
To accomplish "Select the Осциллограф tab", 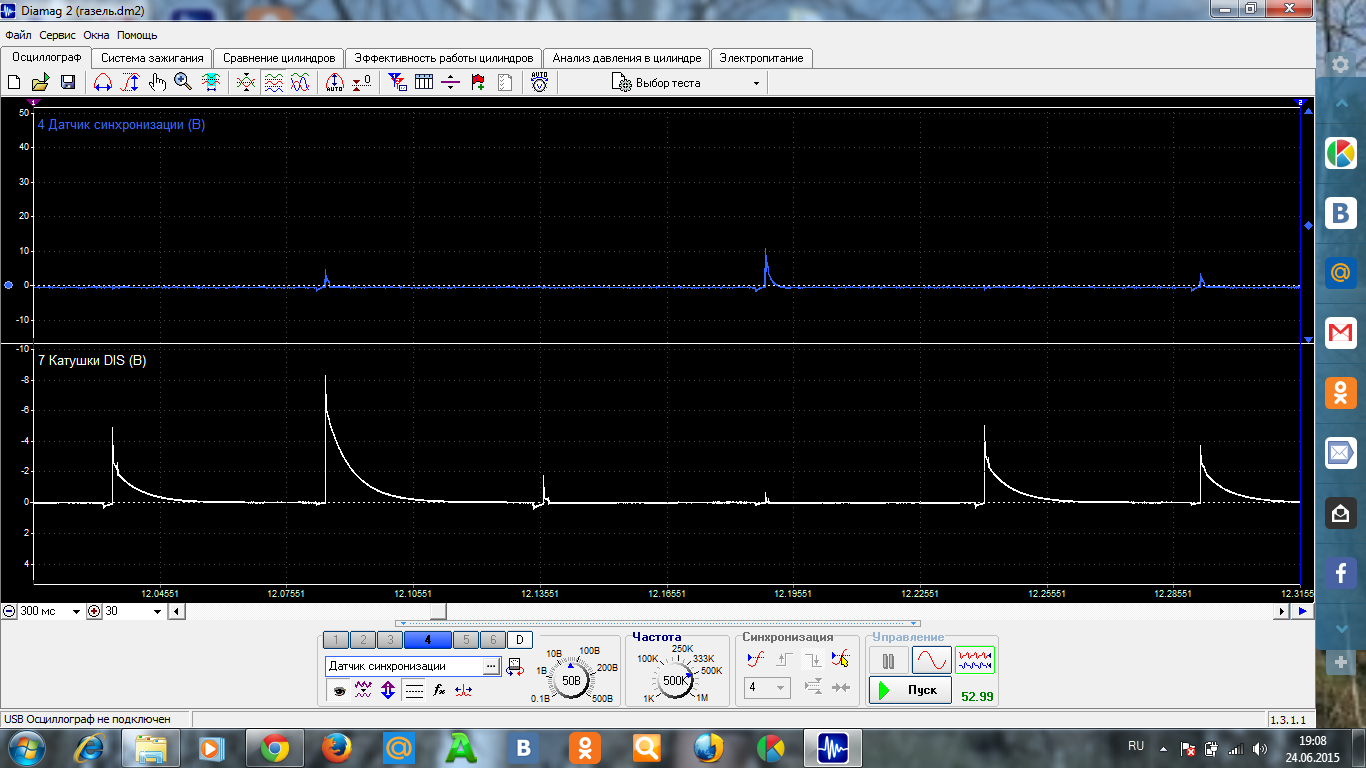I will (46, 57).
